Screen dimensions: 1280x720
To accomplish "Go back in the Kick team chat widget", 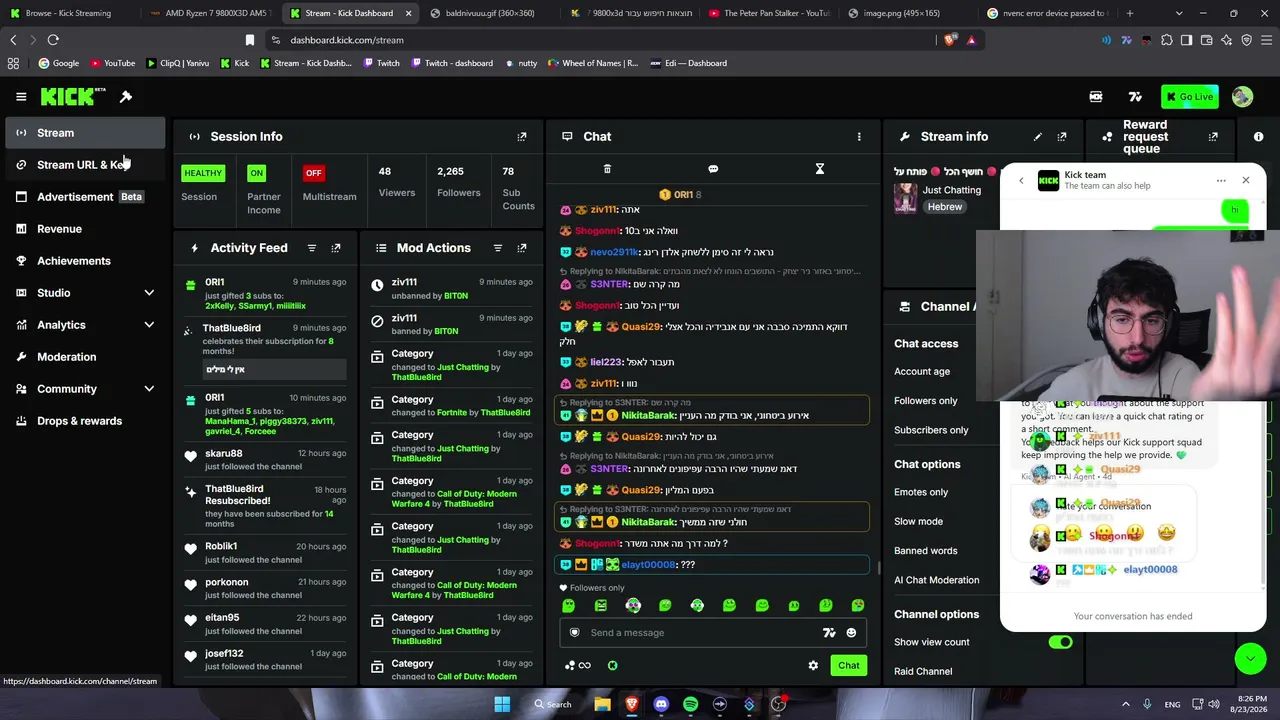I will pyautogui.click(x=1021, y=181).
